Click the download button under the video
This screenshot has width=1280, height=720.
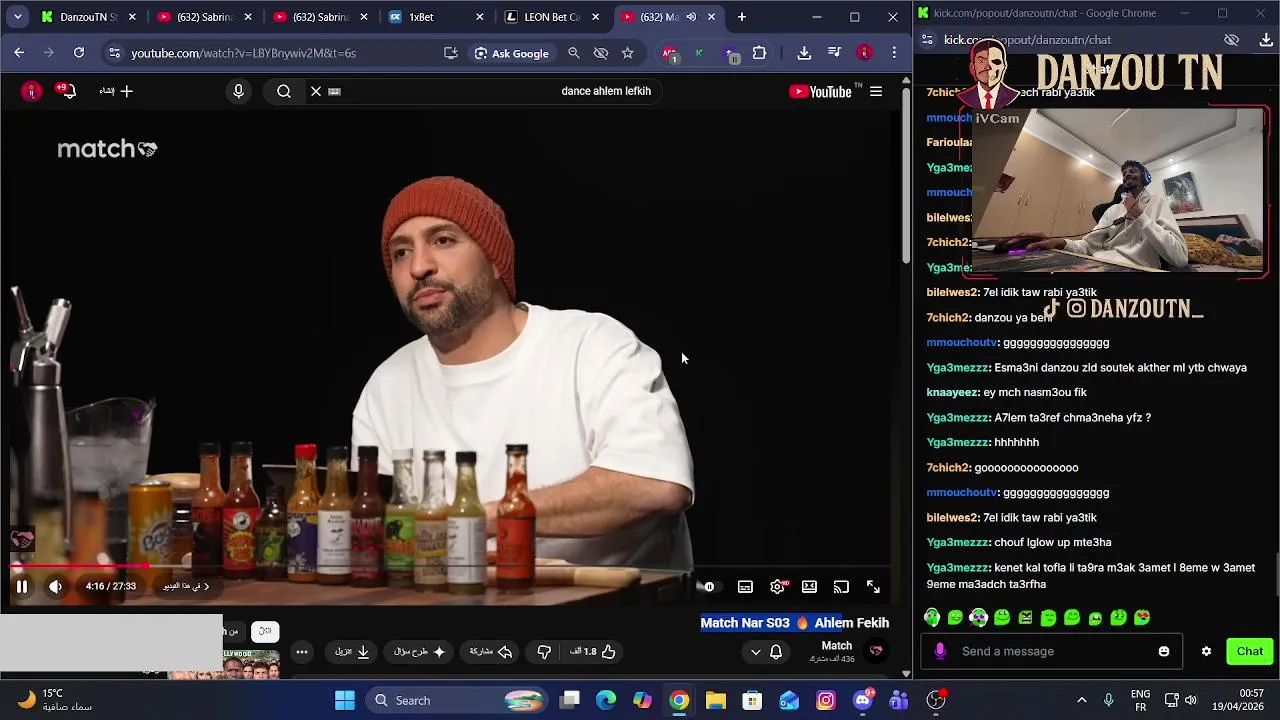coord(352,652)
